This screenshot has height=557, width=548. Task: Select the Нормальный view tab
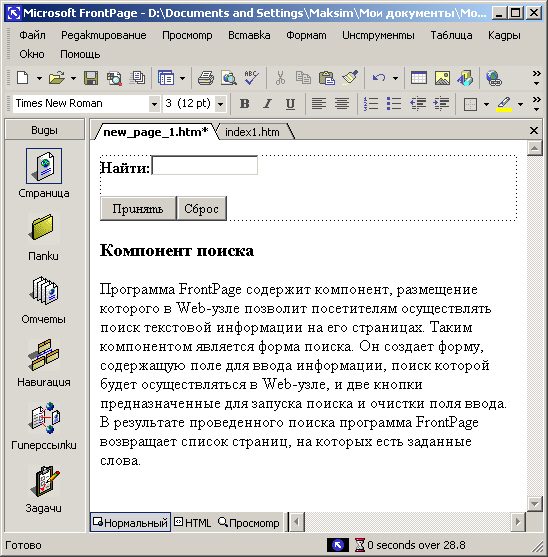pyautogui.click(x=130, y=523)
